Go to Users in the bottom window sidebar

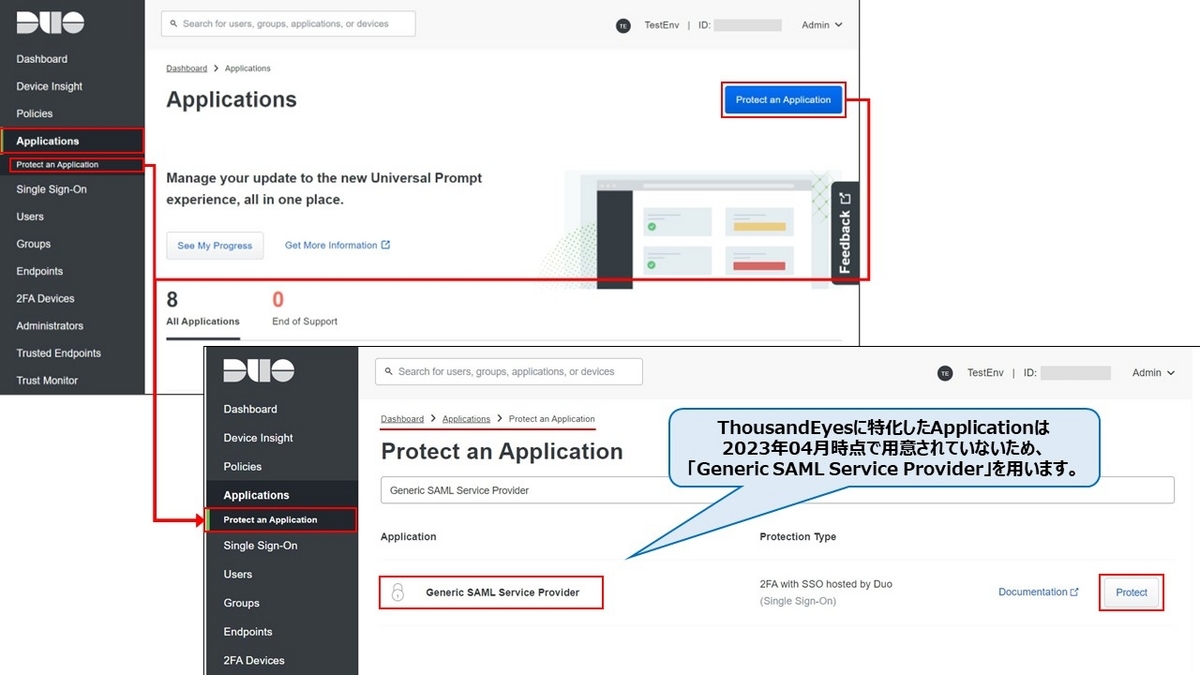point(238,574)
